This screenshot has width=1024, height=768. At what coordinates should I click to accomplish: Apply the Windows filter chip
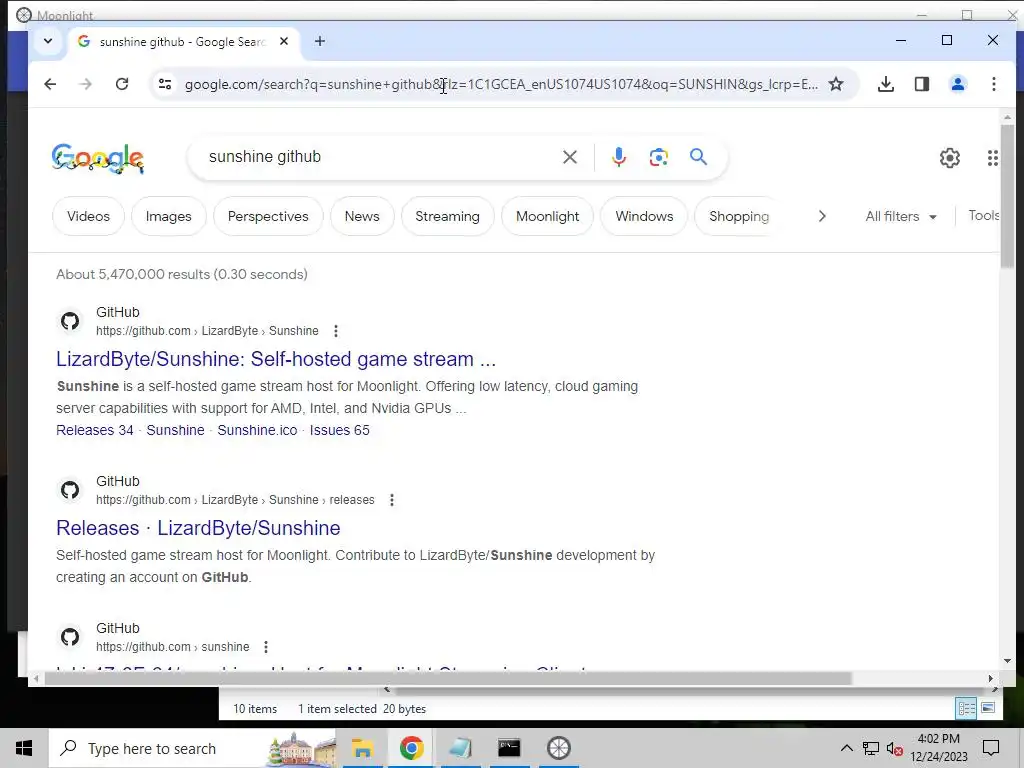pos(644,216)
